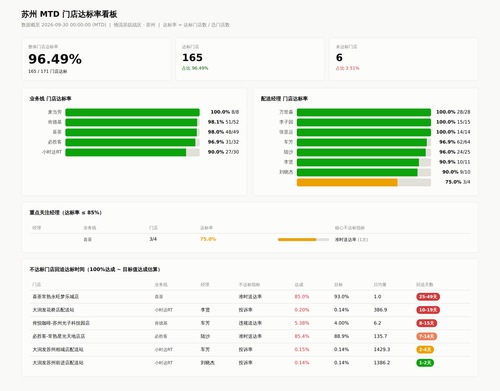Select the unqualified stores count 6
This screenshot has width=500, height=391.
(339, 58)
